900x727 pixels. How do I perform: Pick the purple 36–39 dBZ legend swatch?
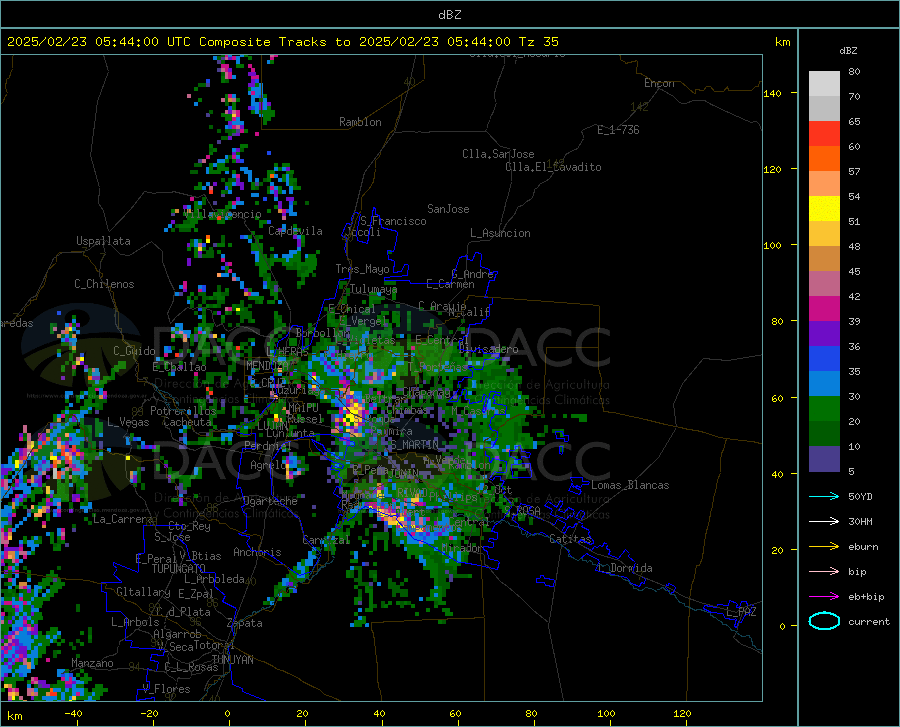coord(824,334)
